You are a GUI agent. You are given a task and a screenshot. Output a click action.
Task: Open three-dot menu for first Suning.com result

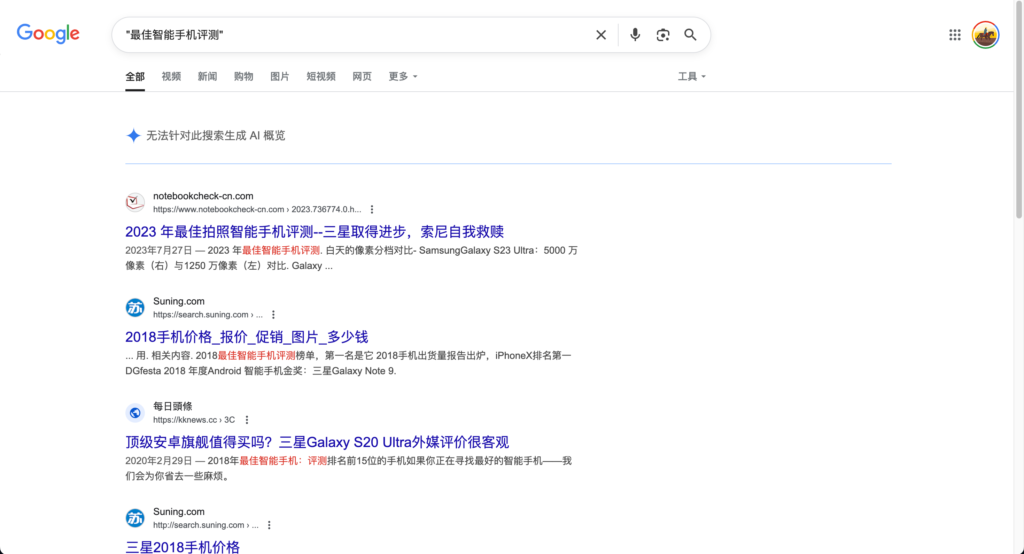(273, 315)
